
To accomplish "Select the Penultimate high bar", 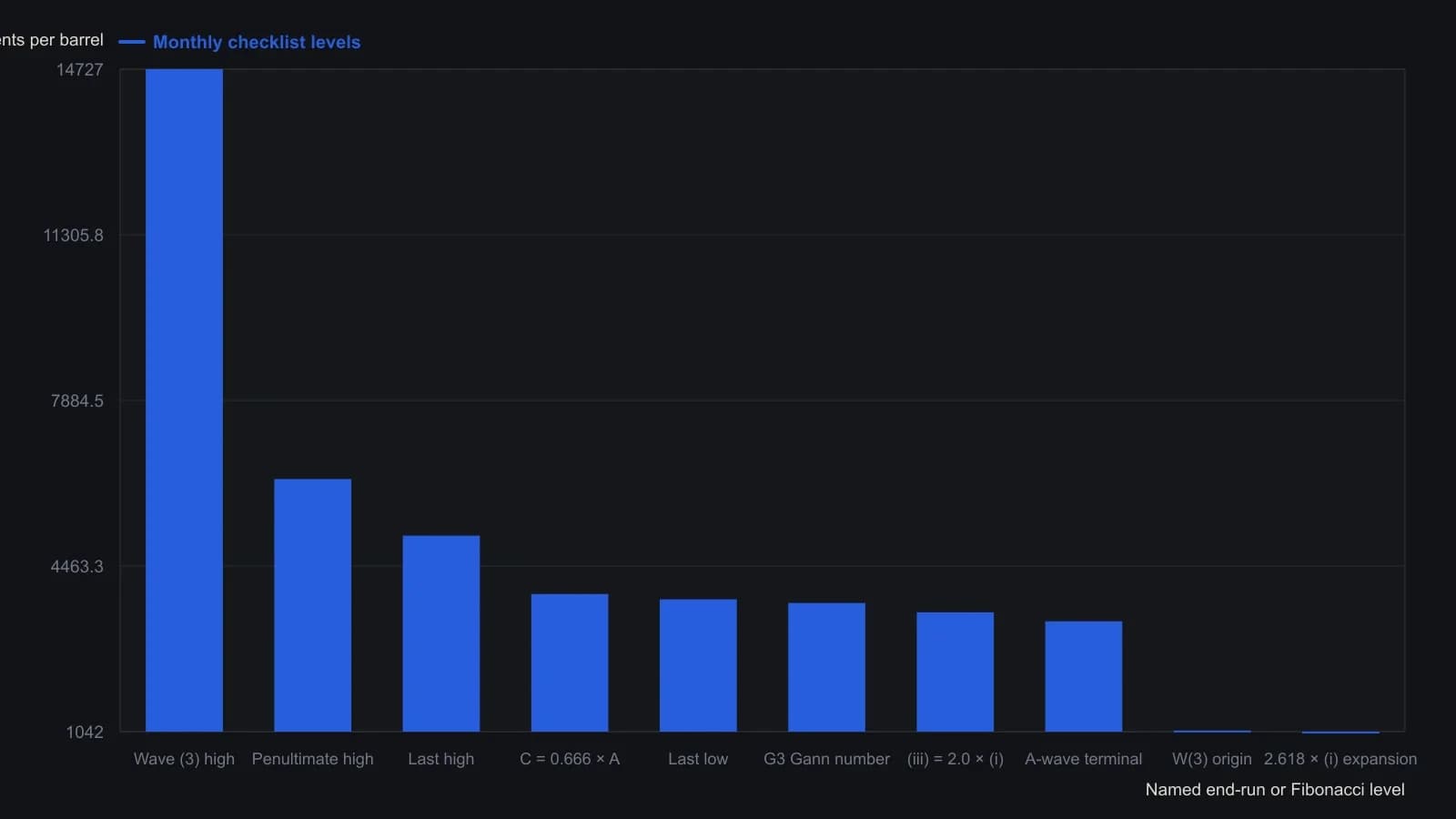I will (x=312, y=605).
